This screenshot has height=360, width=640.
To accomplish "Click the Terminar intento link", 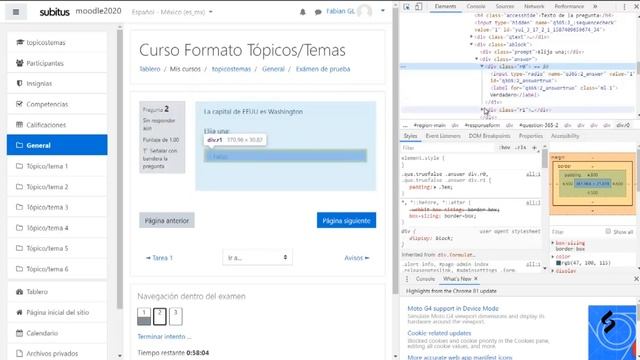I will 164,337.
